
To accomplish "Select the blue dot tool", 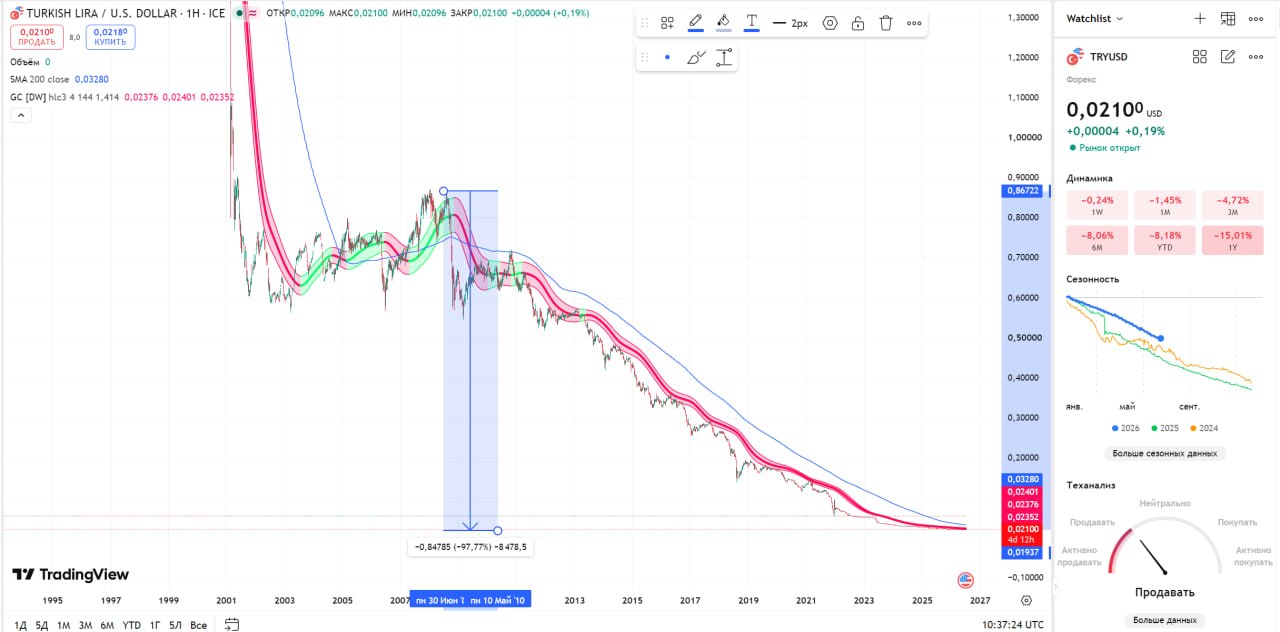I will 667,57.
